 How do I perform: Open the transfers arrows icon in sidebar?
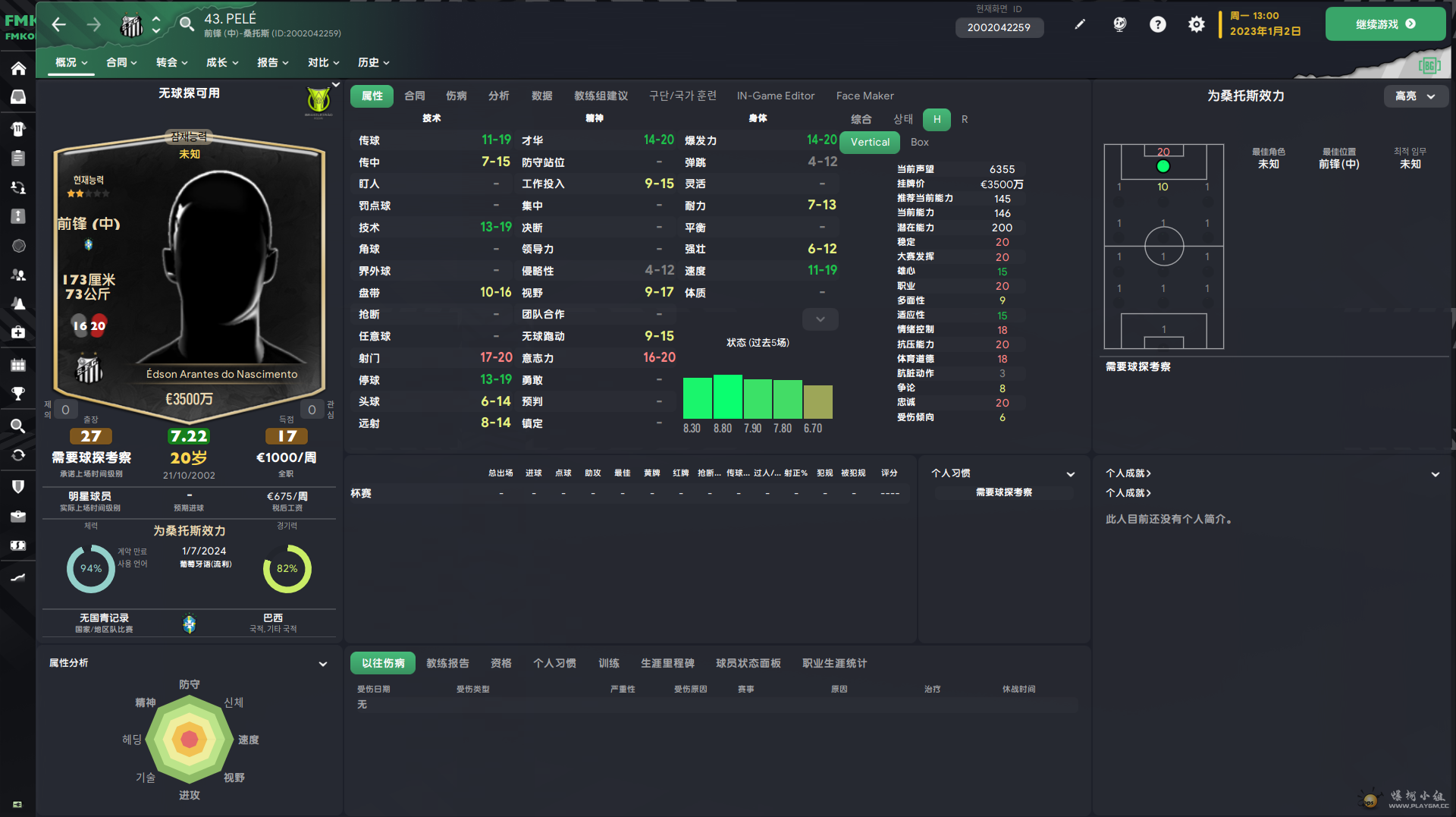click(18, 455)
